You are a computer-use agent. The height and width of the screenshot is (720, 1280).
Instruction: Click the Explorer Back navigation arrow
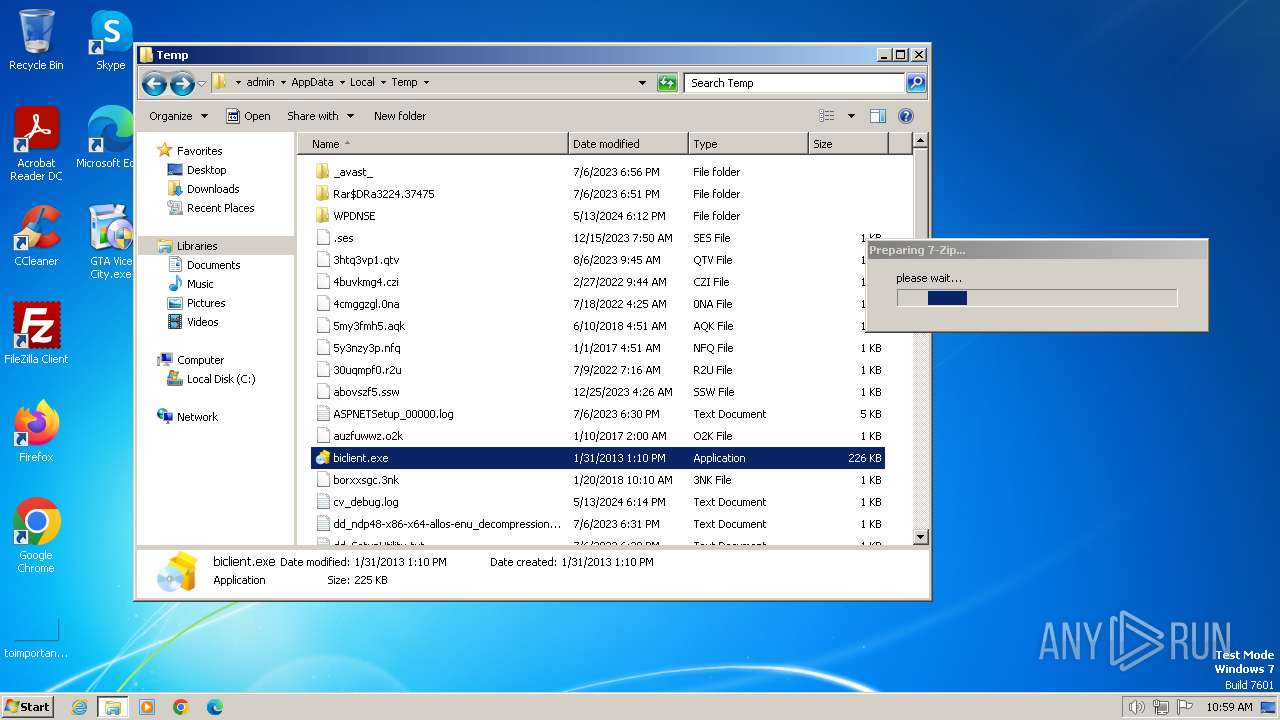154,83
